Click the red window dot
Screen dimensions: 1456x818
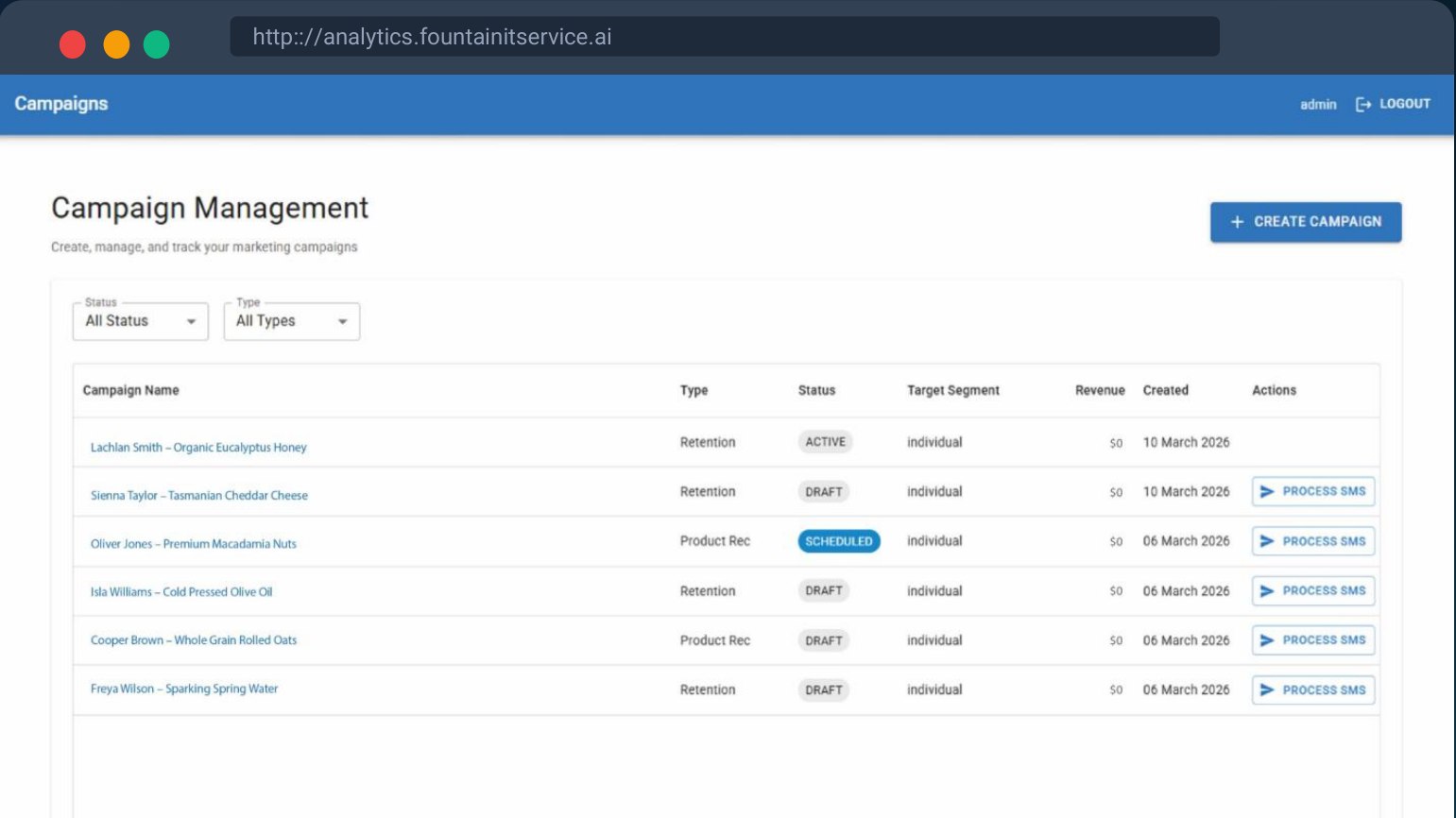tap(73, 44)
